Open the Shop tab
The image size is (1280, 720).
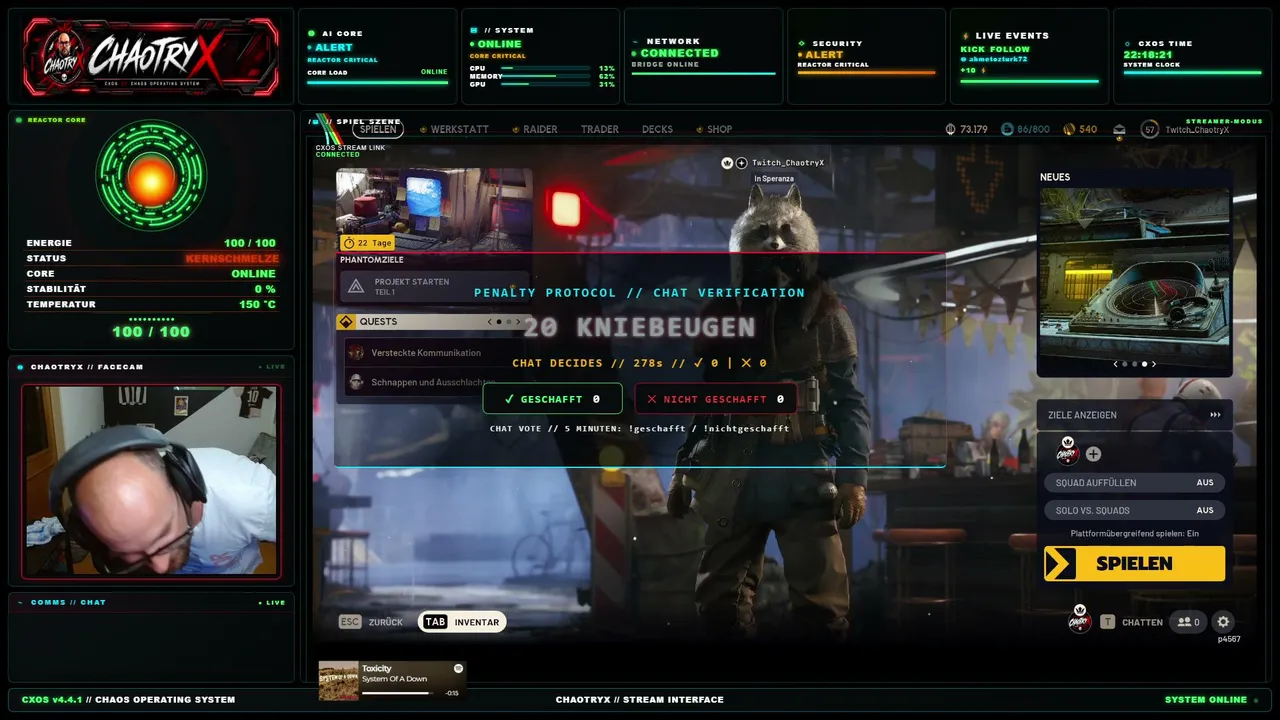[719, 129]
